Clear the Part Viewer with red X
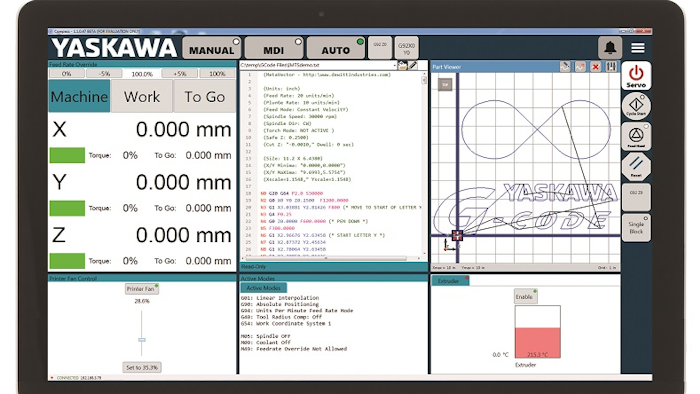 point(595,67)
